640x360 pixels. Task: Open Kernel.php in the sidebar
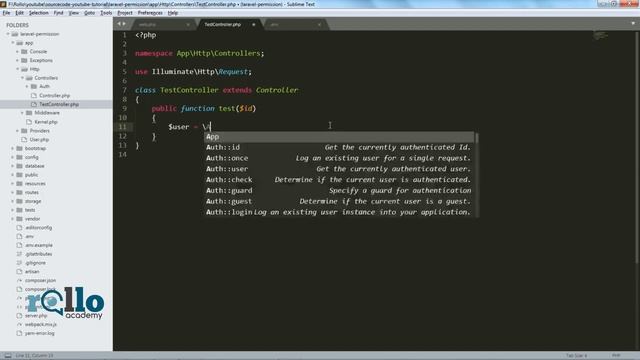46,122
